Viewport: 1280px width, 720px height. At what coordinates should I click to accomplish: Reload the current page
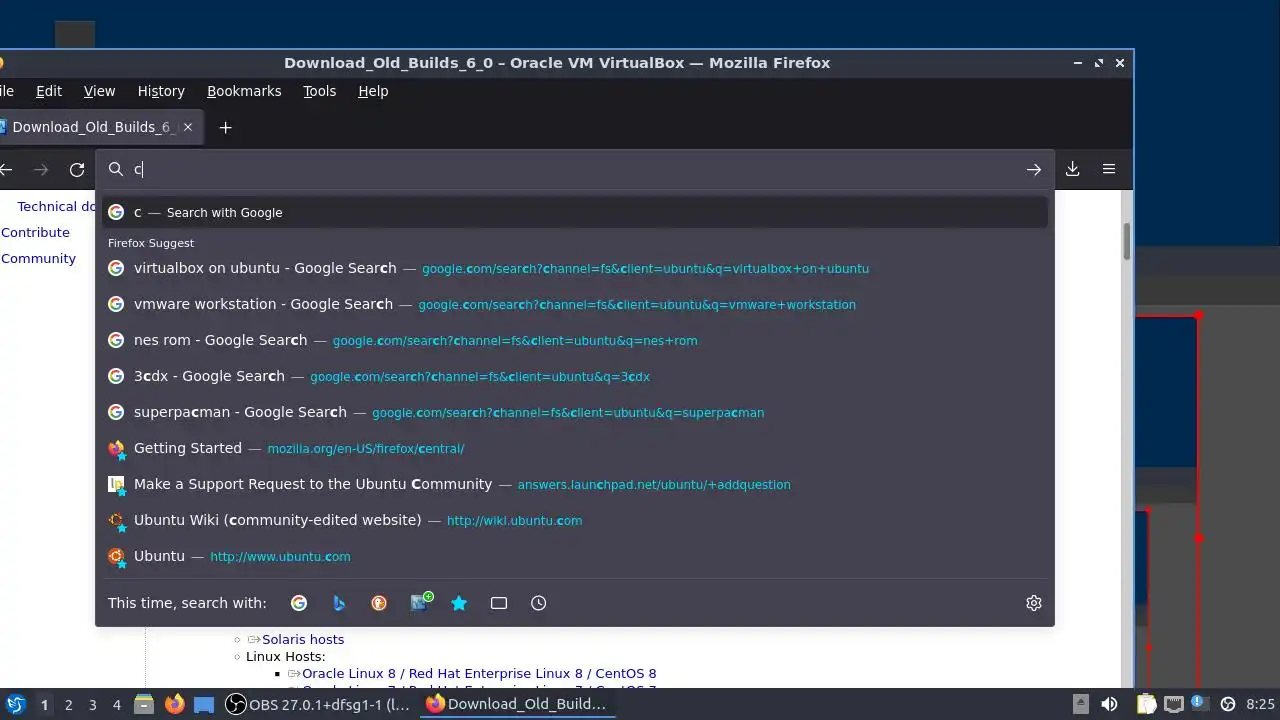[77, 170]
